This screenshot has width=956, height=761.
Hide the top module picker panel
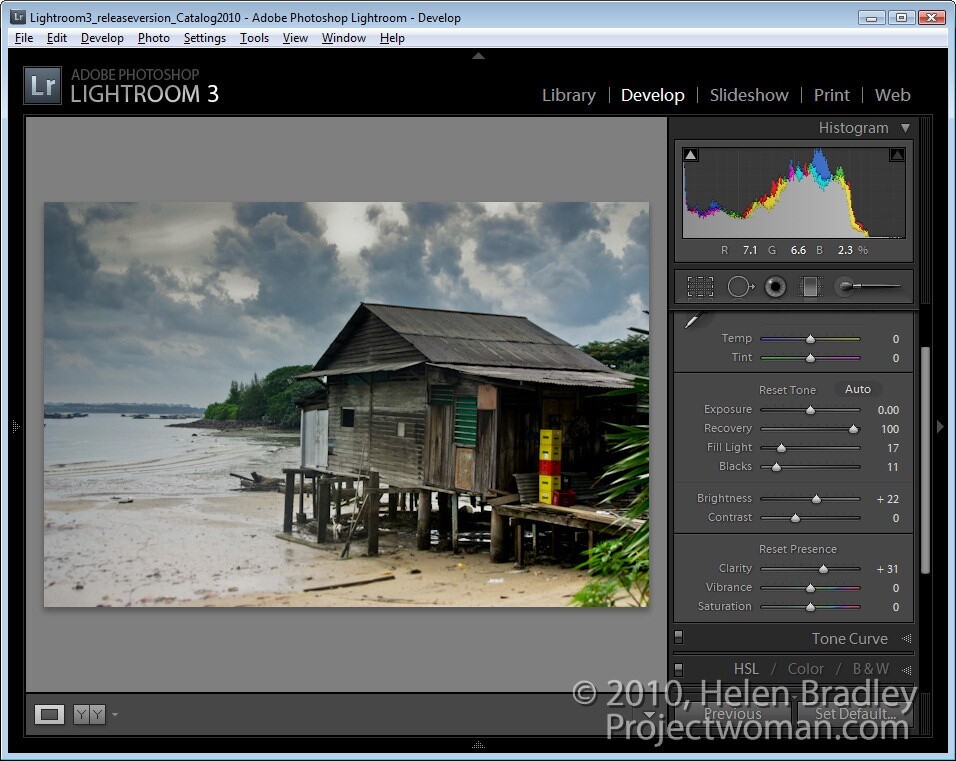(x=479, y=55)
